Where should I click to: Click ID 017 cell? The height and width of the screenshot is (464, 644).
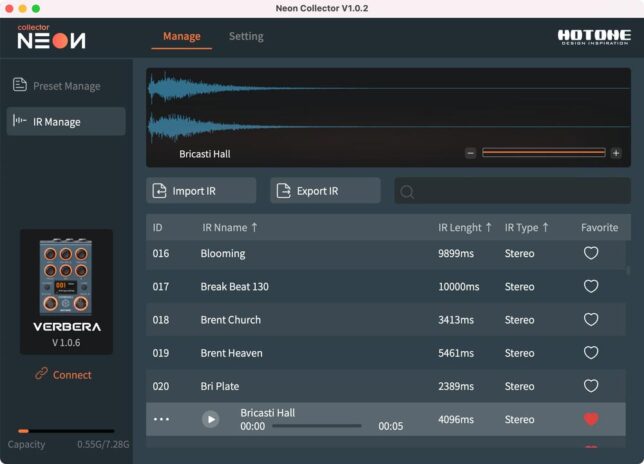(x=161, y=287)
